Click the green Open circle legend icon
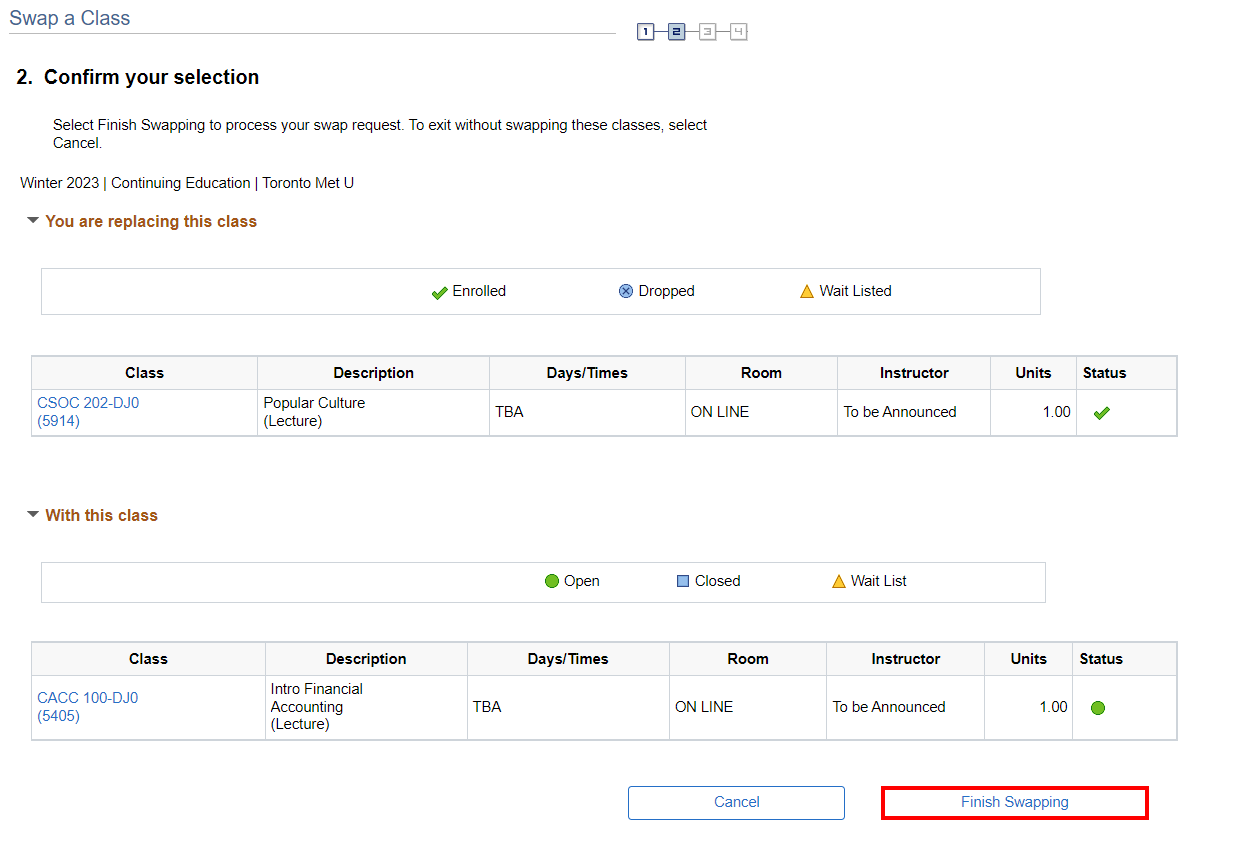 (552, 581)
